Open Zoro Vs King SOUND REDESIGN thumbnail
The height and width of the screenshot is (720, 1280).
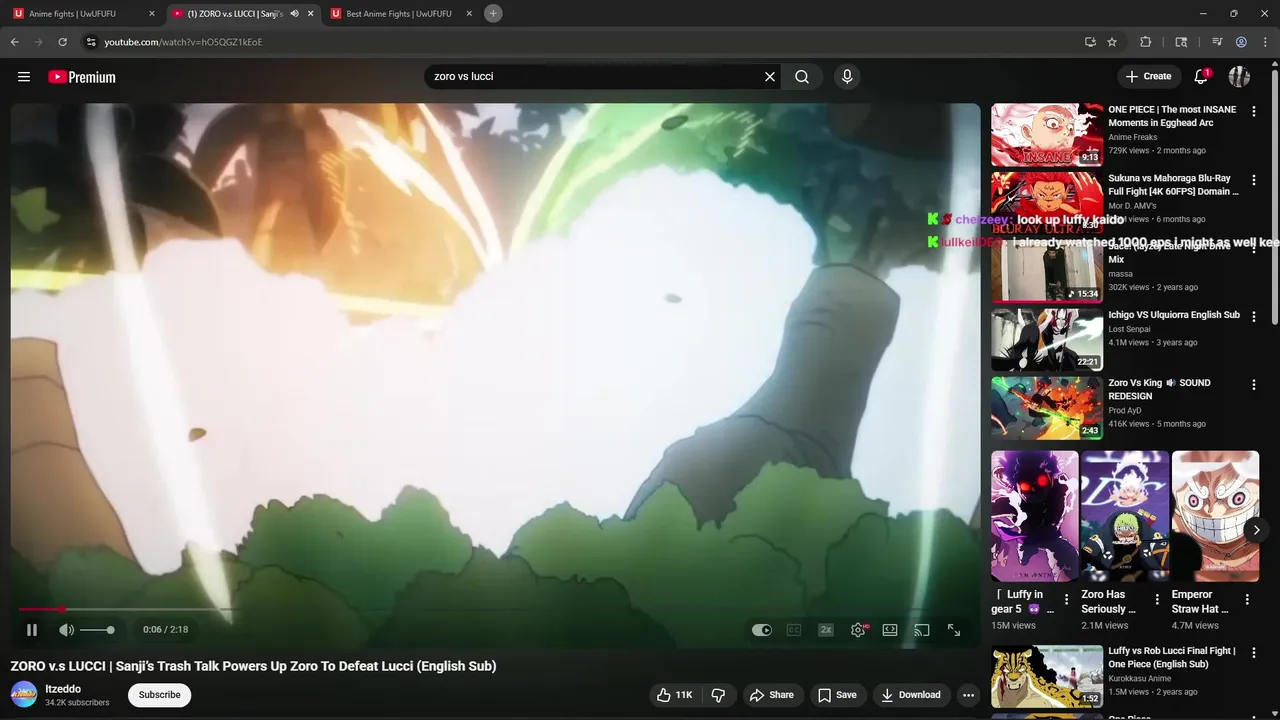(1047, 408)
